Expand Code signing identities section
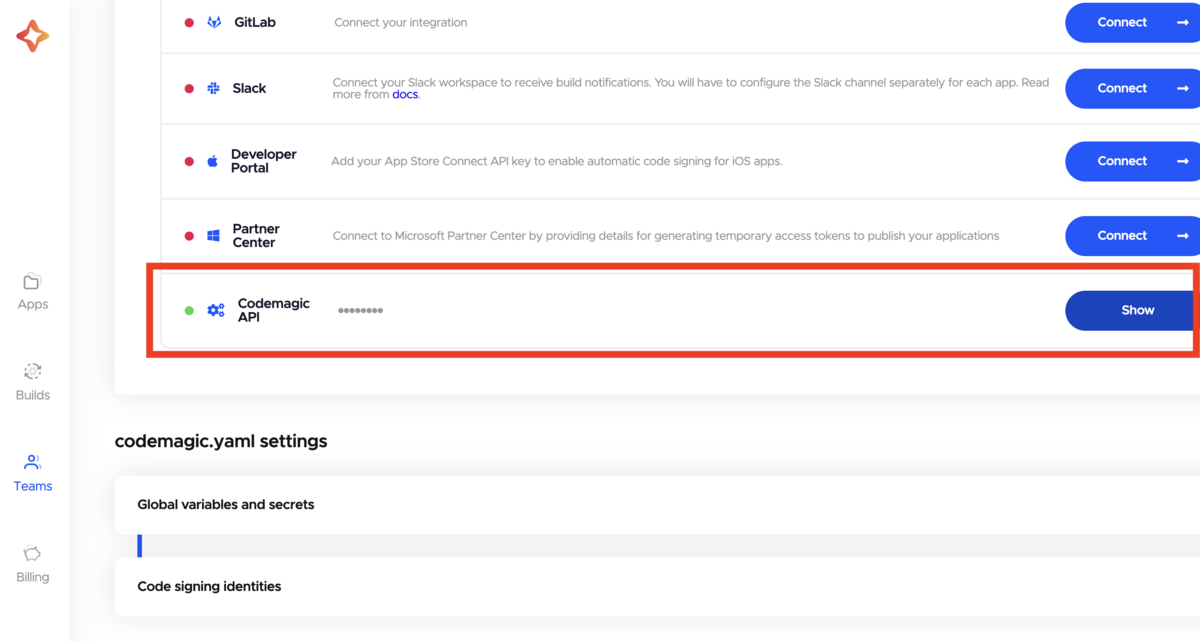This screenshot has width=1200, height=641. coord(657,587)
